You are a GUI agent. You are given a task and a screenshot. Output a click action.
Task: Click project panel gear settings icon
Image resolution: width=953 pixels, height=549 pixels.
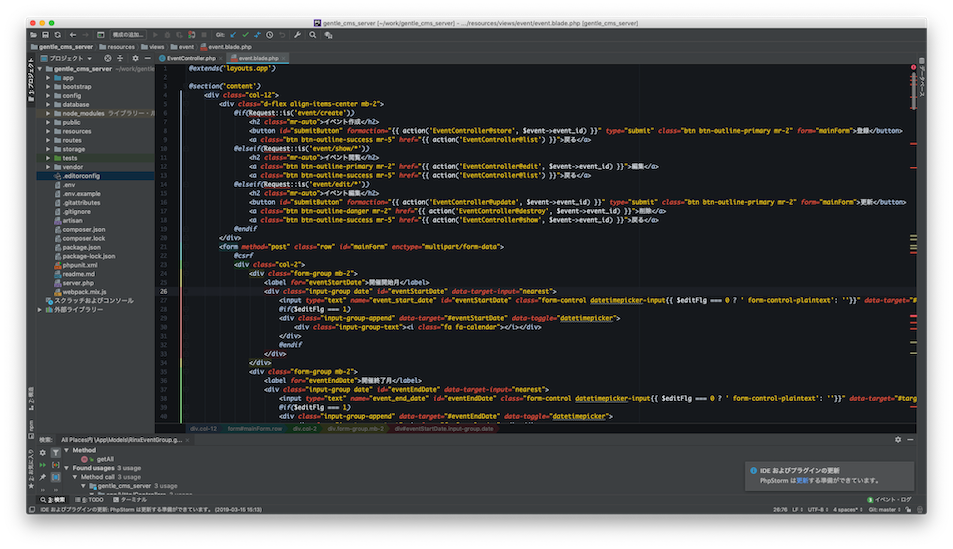[x=135, y=58]
